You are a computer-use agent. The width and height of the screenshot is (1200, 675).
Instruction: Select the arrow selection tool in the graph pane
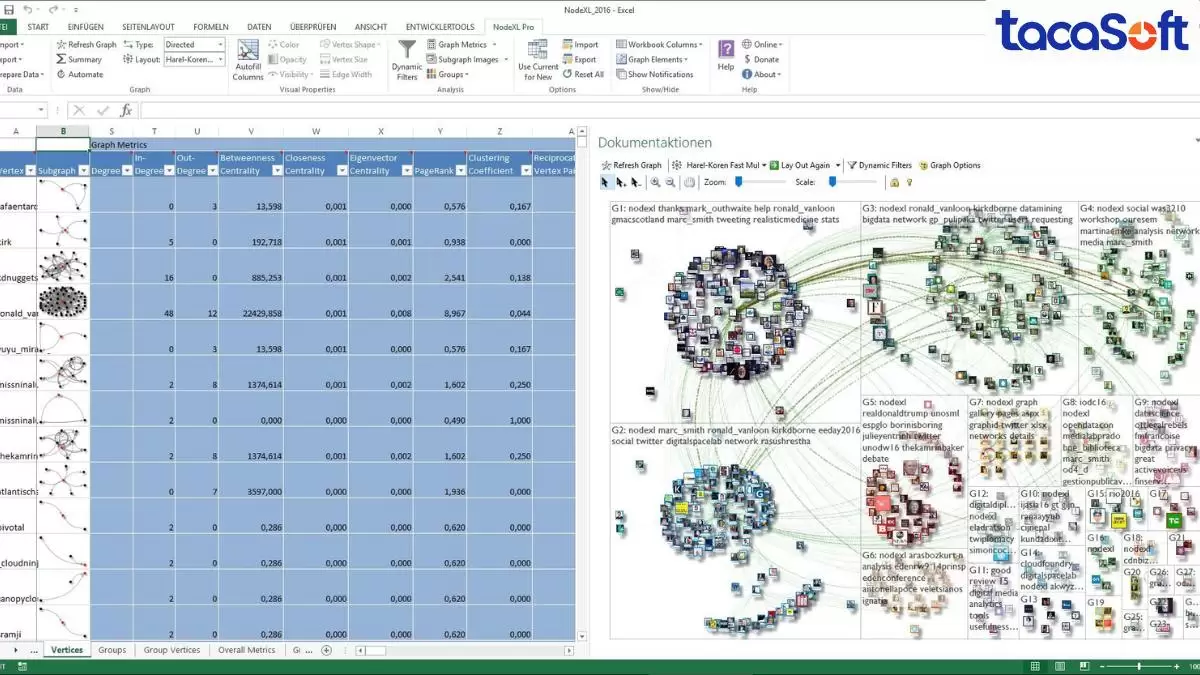click(605, 182)
